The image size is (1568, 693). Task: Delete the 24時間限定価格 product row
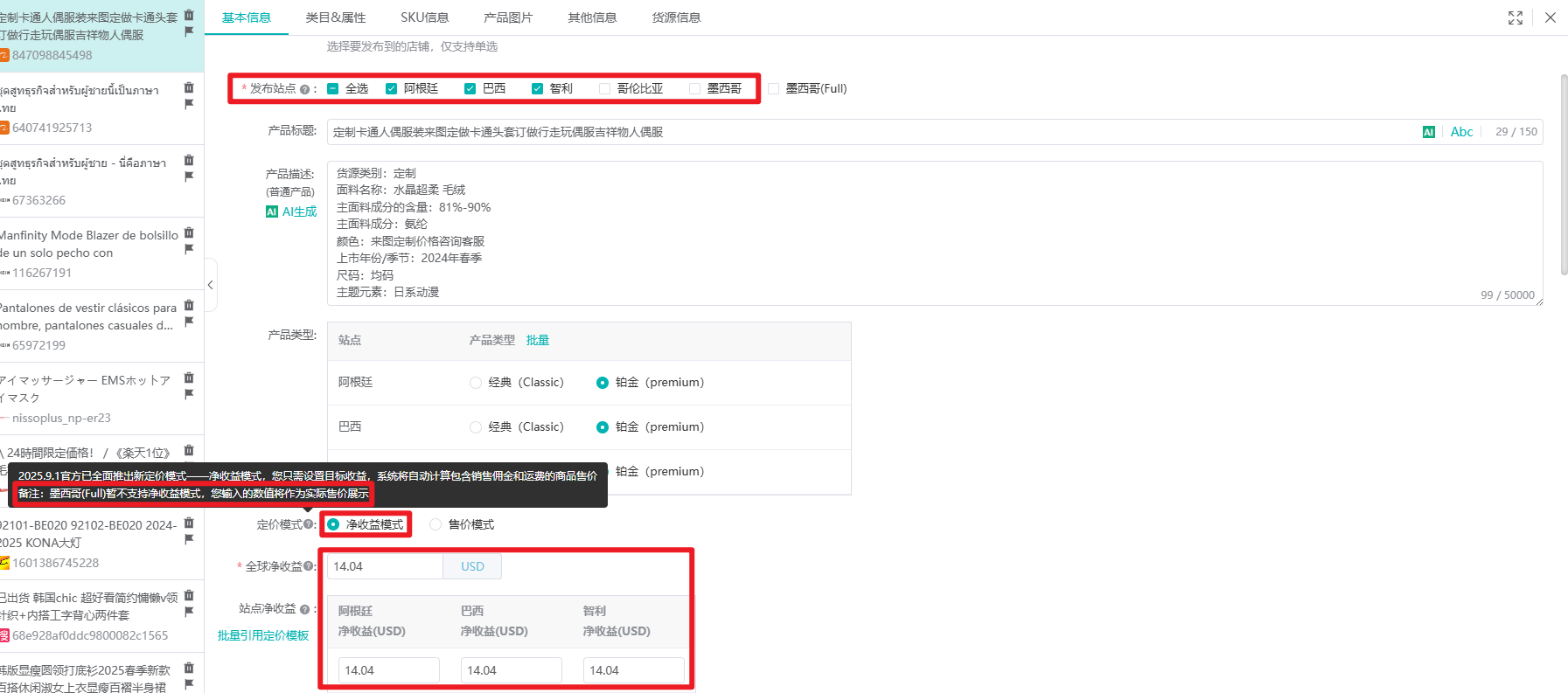pyautogui.click(x=189, y=450)
